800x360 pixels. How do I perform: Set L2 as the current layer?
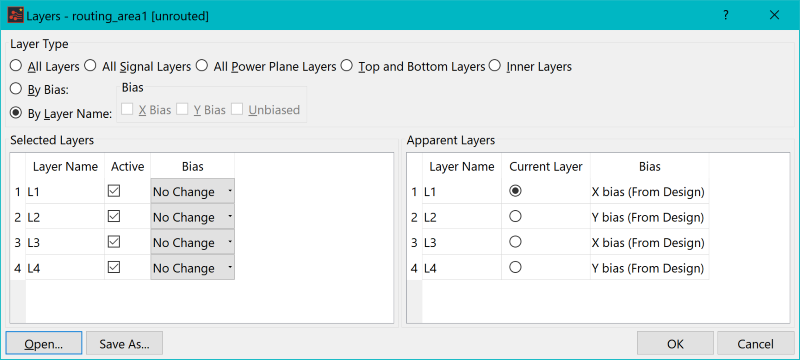point(515,217)
